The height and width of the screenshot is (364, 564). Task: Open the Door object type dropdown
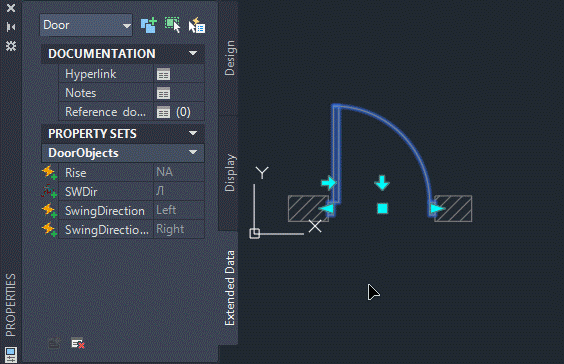(86, 25)
